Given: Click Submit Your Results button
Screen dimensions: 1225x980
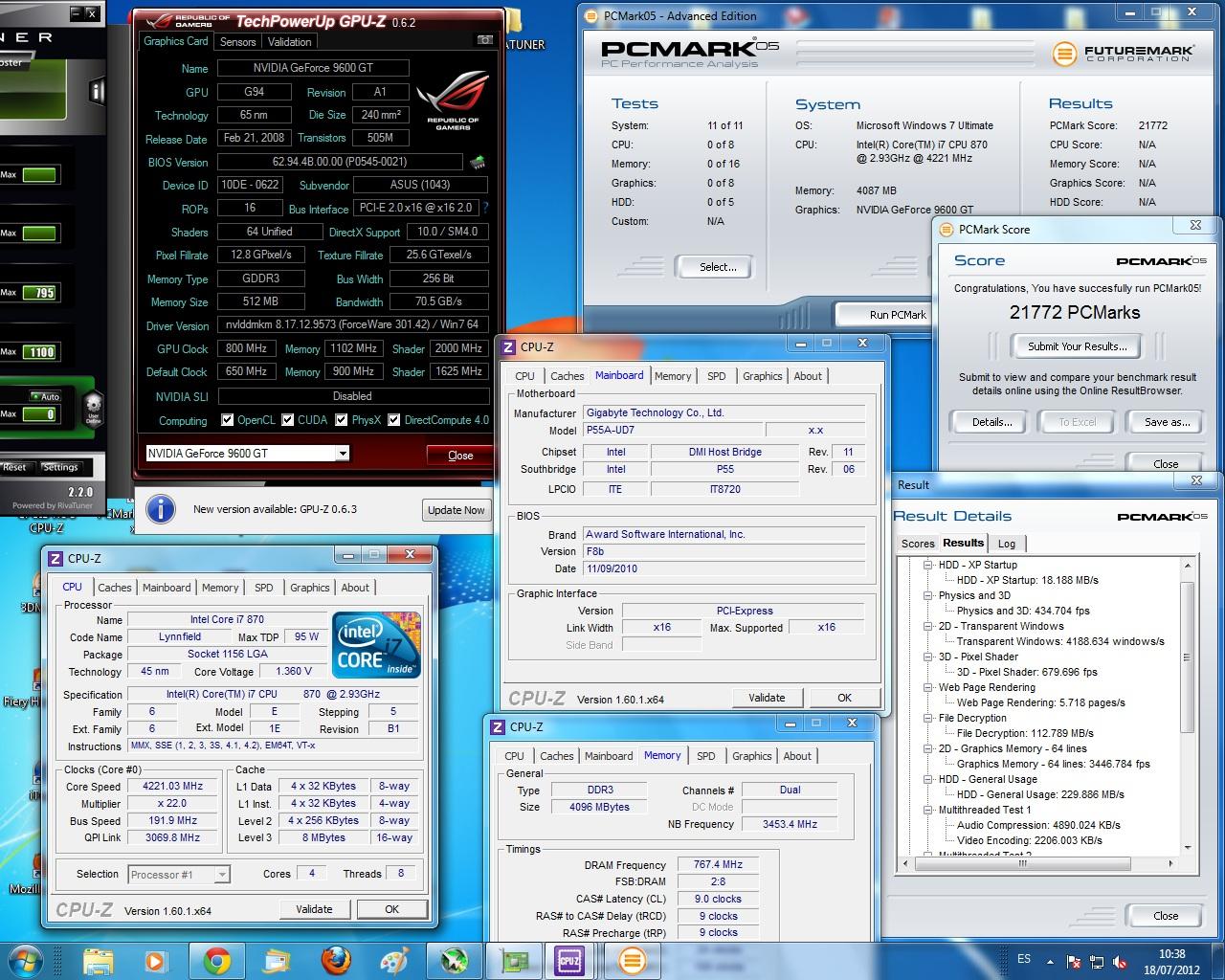Looking at the screenshot, I should click(1078, 346).
